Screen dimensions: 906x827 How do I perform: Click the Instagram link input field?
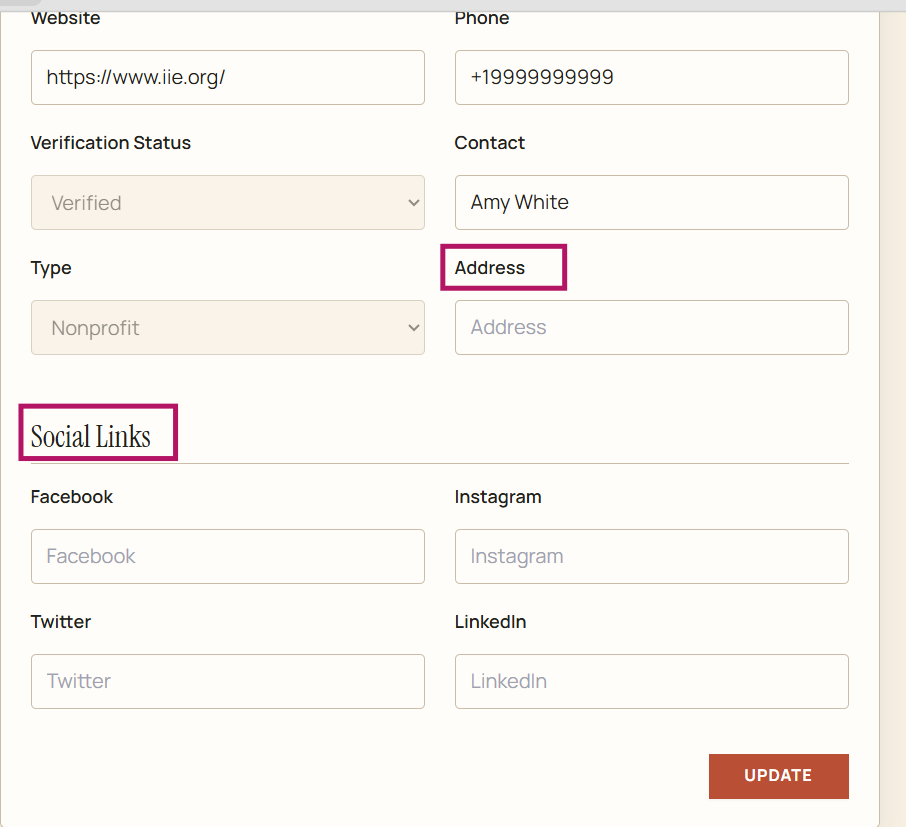tap(652, 557)
